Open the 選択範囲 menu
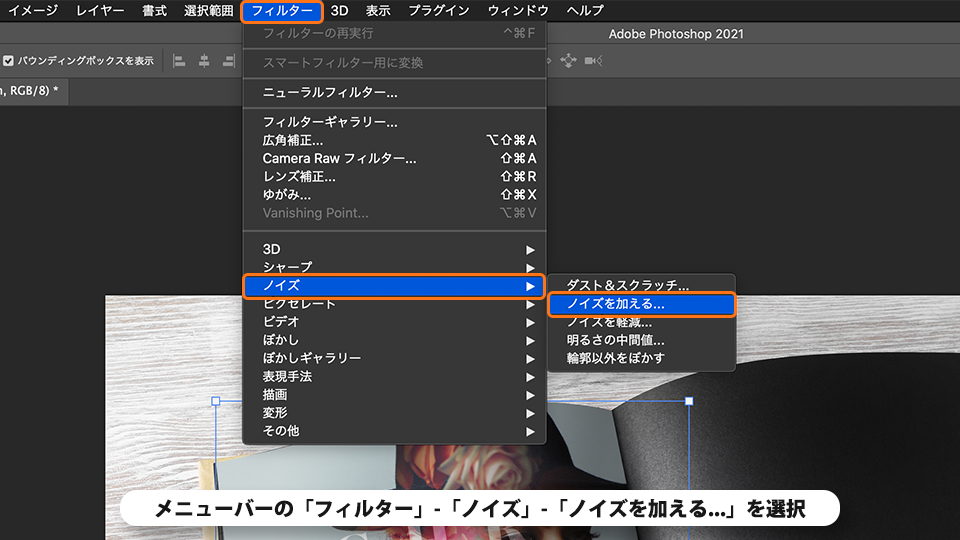The width and height of the screenshot is (960, 540). pos(208,10)
